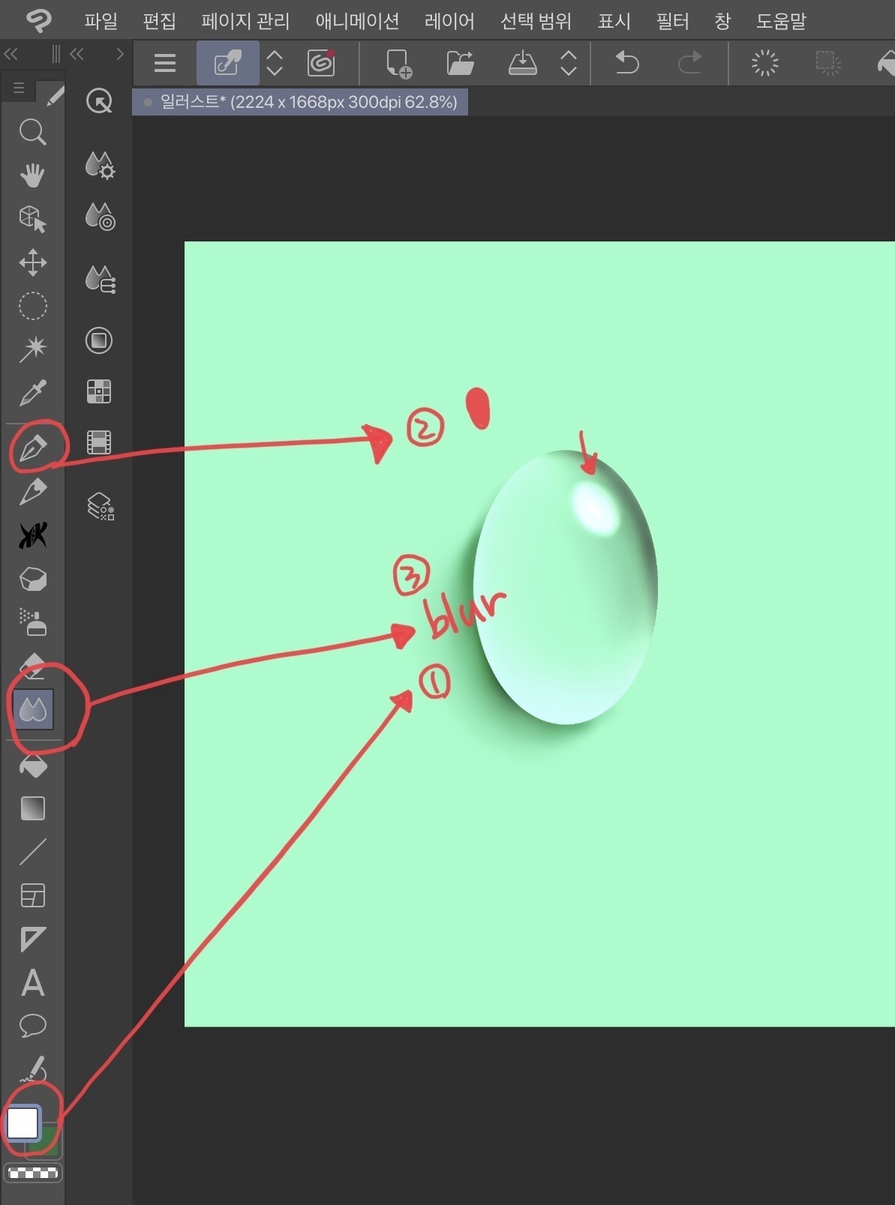Open the 창 menu

pyautogui.click(x=723, y=21)
